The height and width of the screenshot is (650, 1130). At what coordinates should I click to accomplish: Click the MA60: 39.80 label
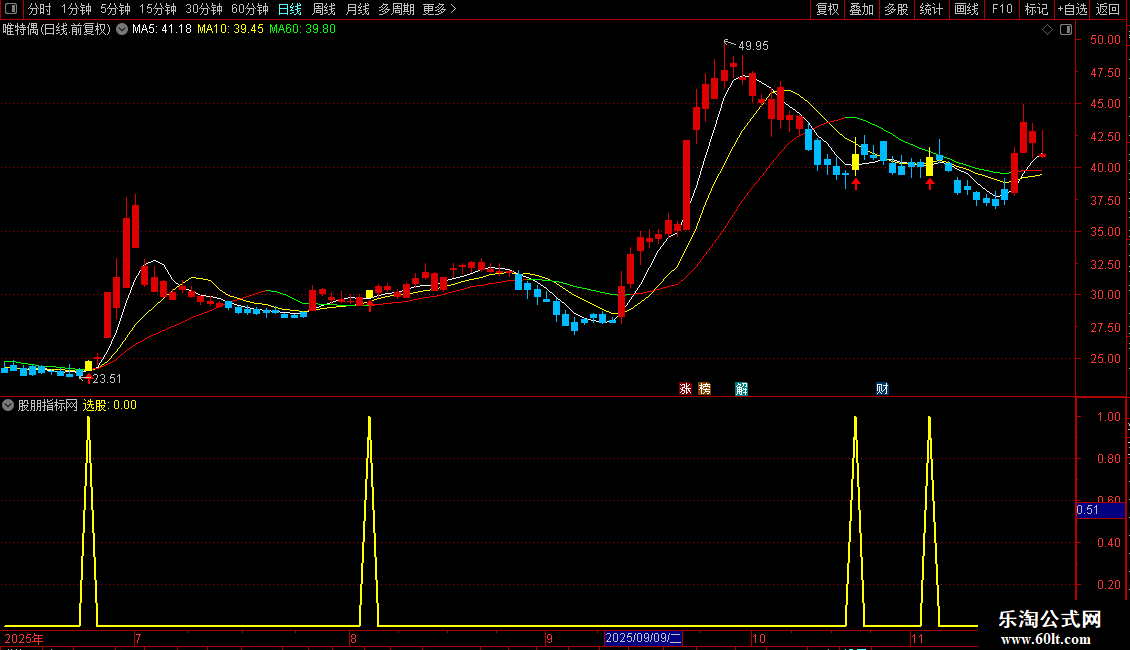(302, 29)
